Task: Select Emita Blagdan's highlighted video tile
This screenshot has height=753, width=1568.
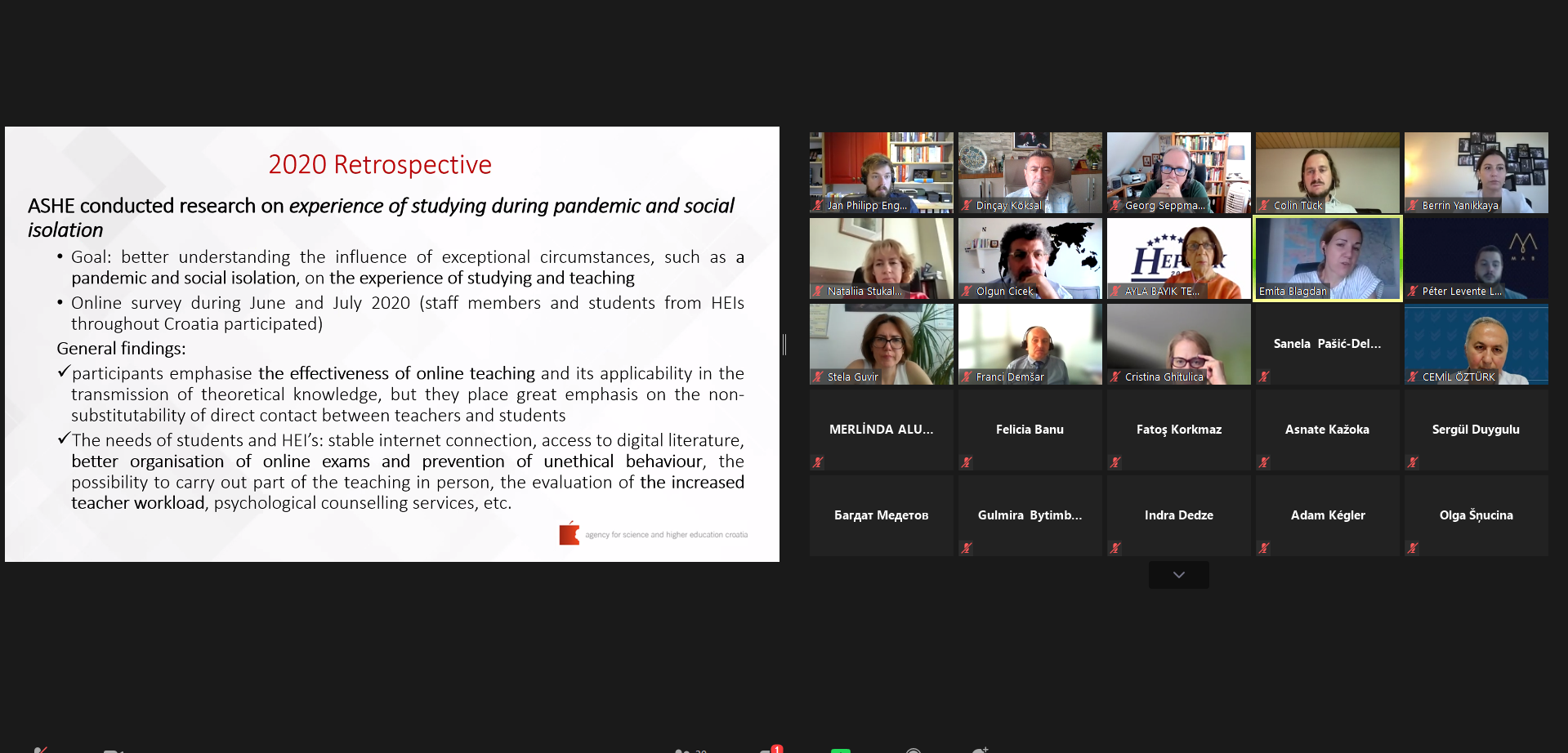Action: [x=1327, y=258]
